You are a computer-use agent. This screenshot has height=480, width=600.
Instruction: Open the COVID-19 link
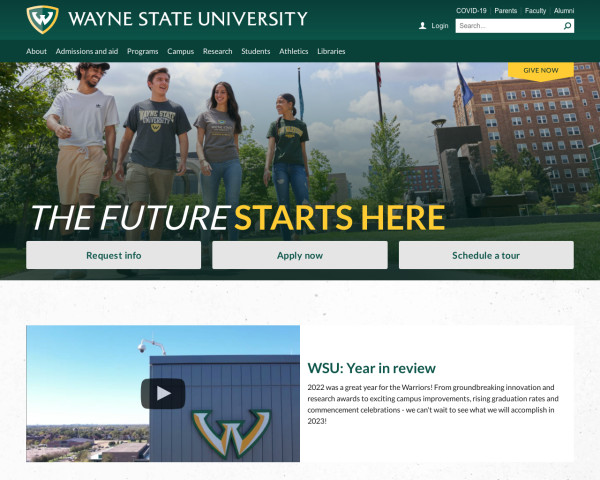[x=471, y=11]
